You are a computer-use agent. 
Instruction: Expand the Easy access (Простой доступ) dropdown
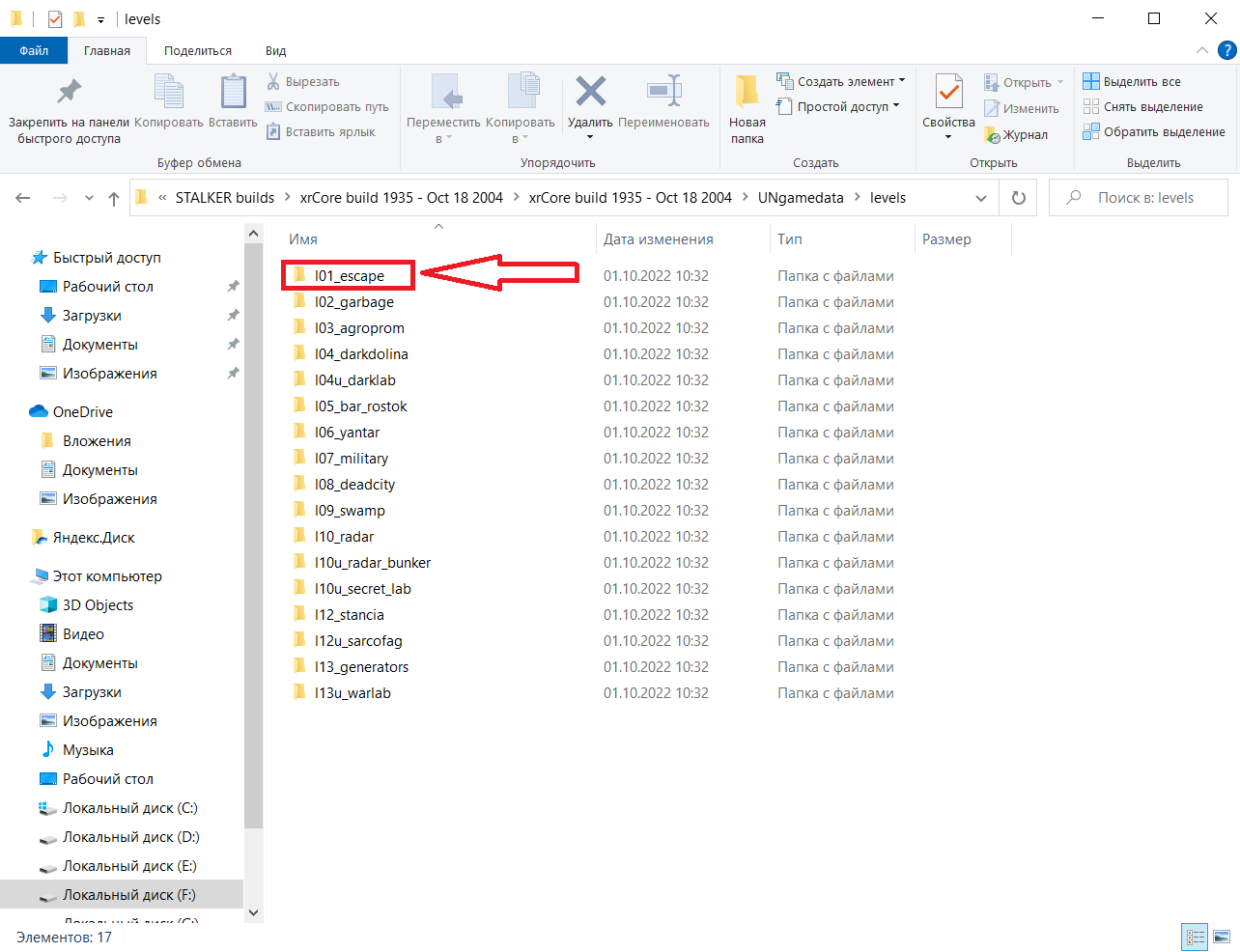click(896, 106)
